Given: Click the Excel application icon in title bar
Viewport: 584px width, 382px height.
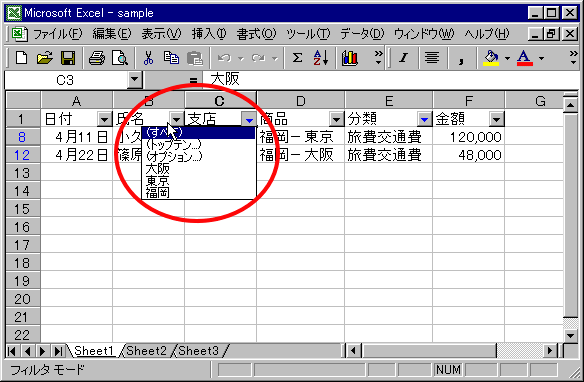Looking at the screenshot, I should (x=14, y=13).
